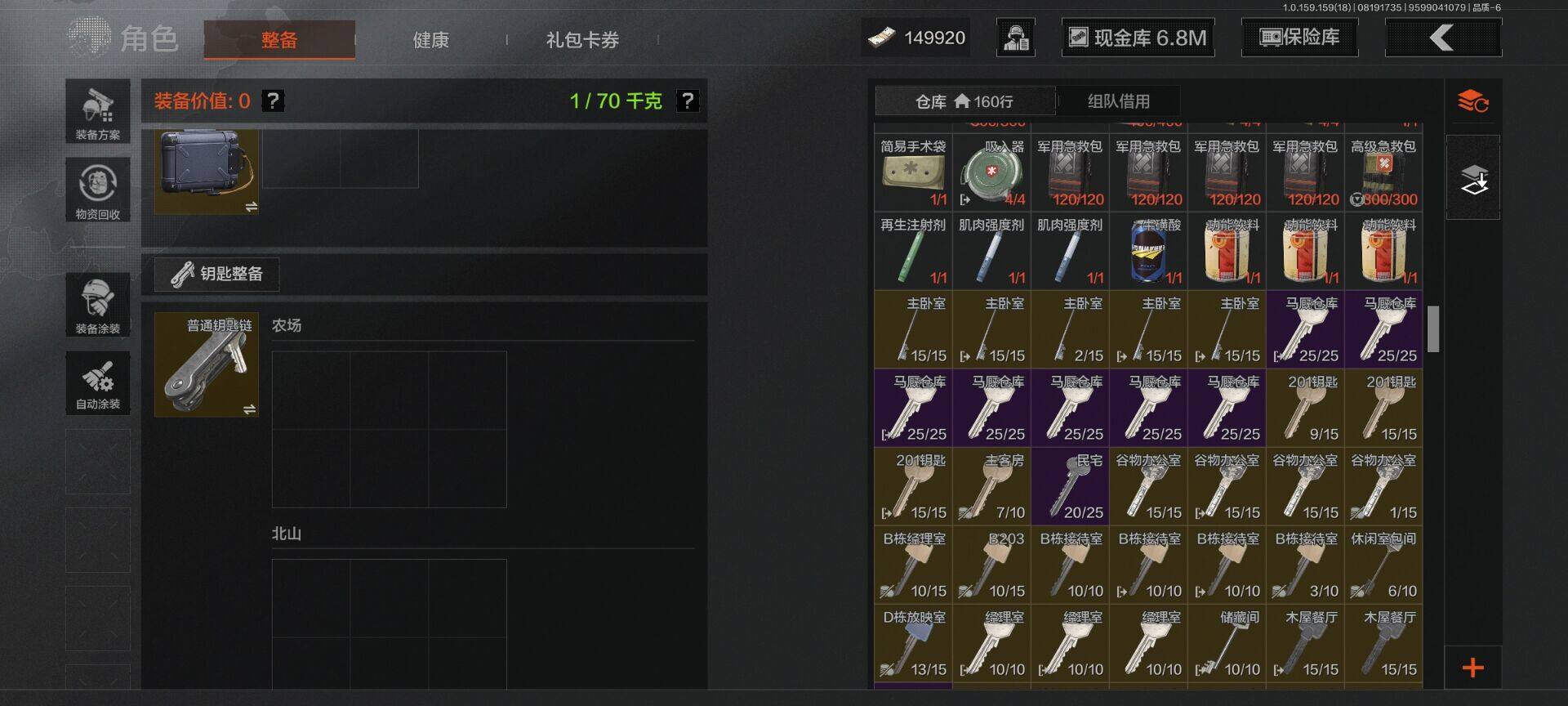This screenshot has height=706, width=1568.
Task: Open the 装备涂装 equipment skin icon
Action: click(x=98, y=304)
